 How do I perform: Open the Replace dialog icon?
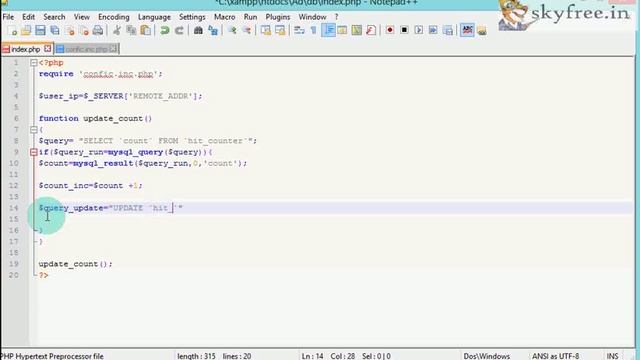pyautogui.click(x=213, y=31)
